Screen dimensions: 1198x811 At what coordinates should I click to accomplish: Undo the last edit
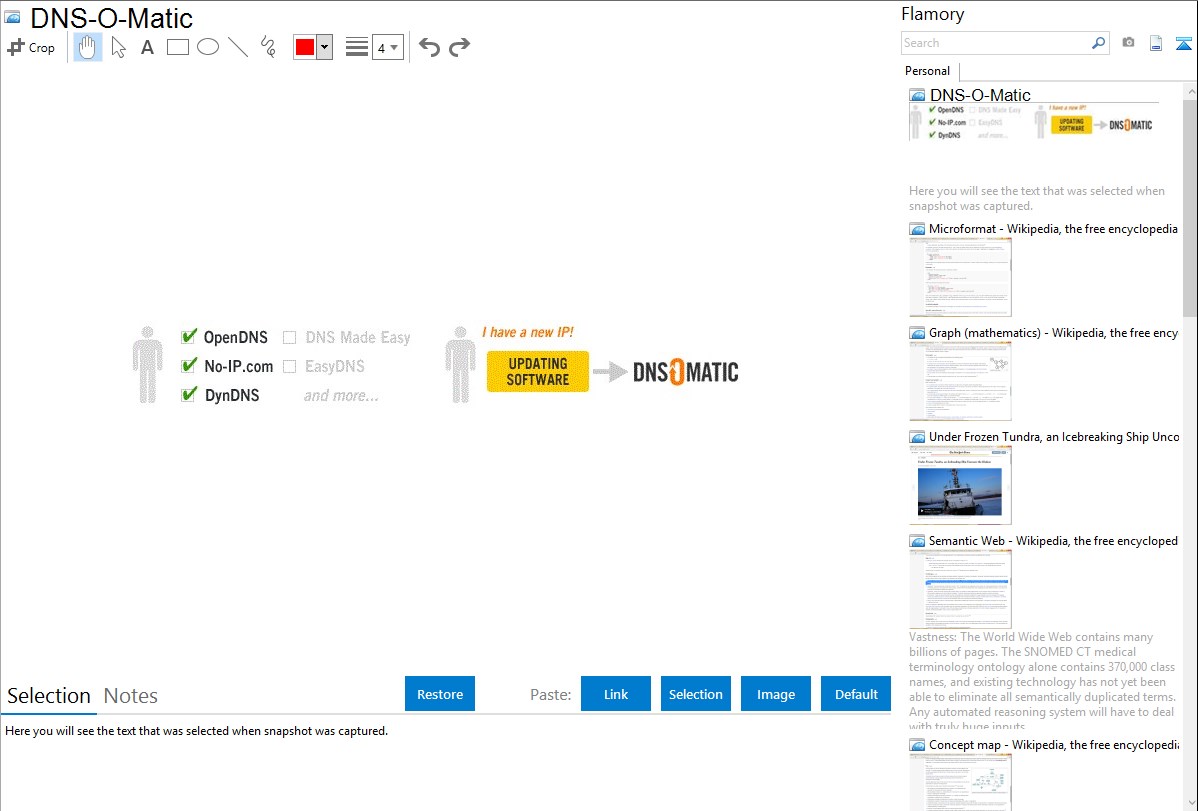[429, 47]
